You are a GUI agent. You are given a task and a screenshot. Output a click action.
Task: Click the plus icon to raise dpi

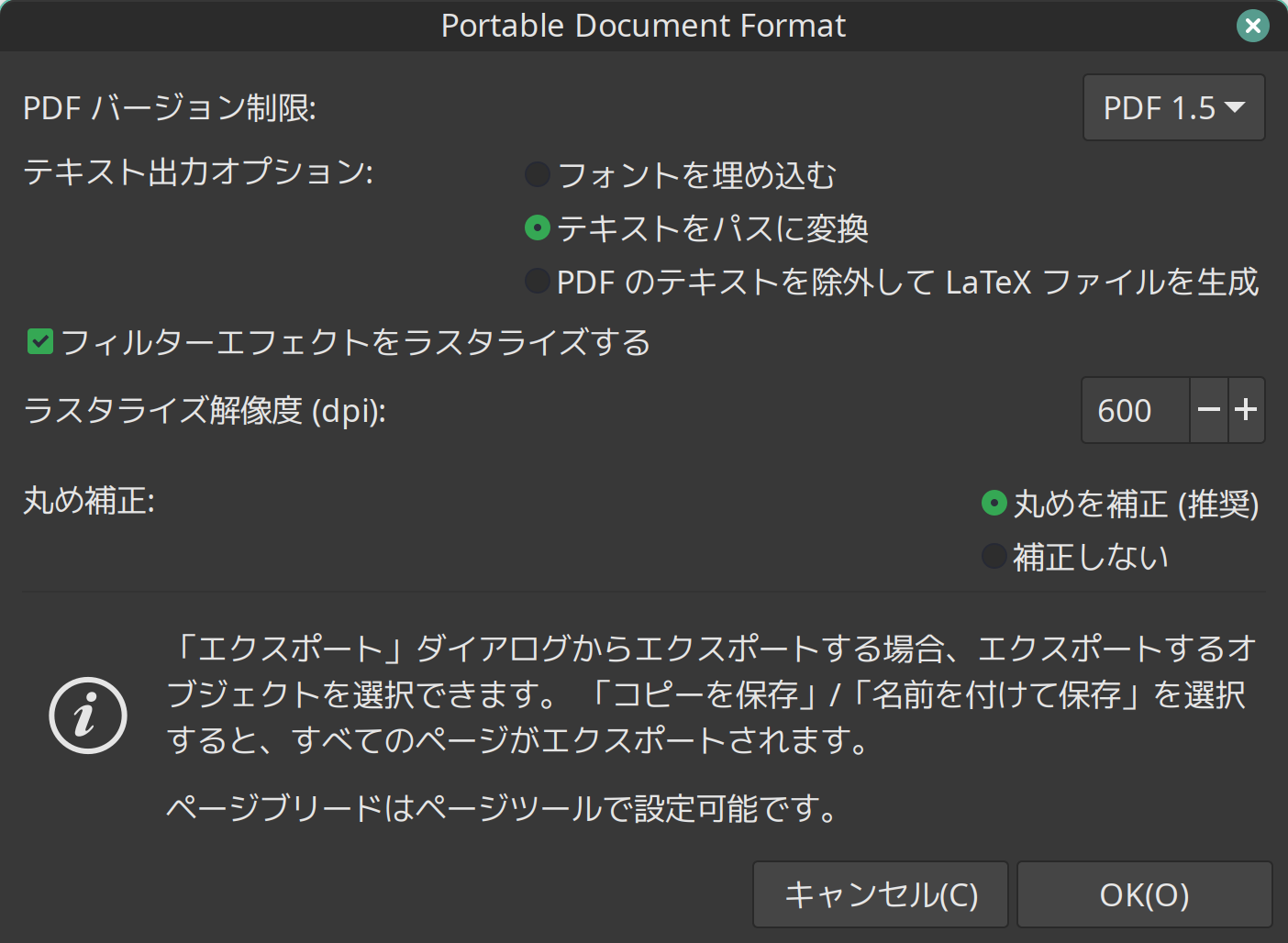point(1247,410)
